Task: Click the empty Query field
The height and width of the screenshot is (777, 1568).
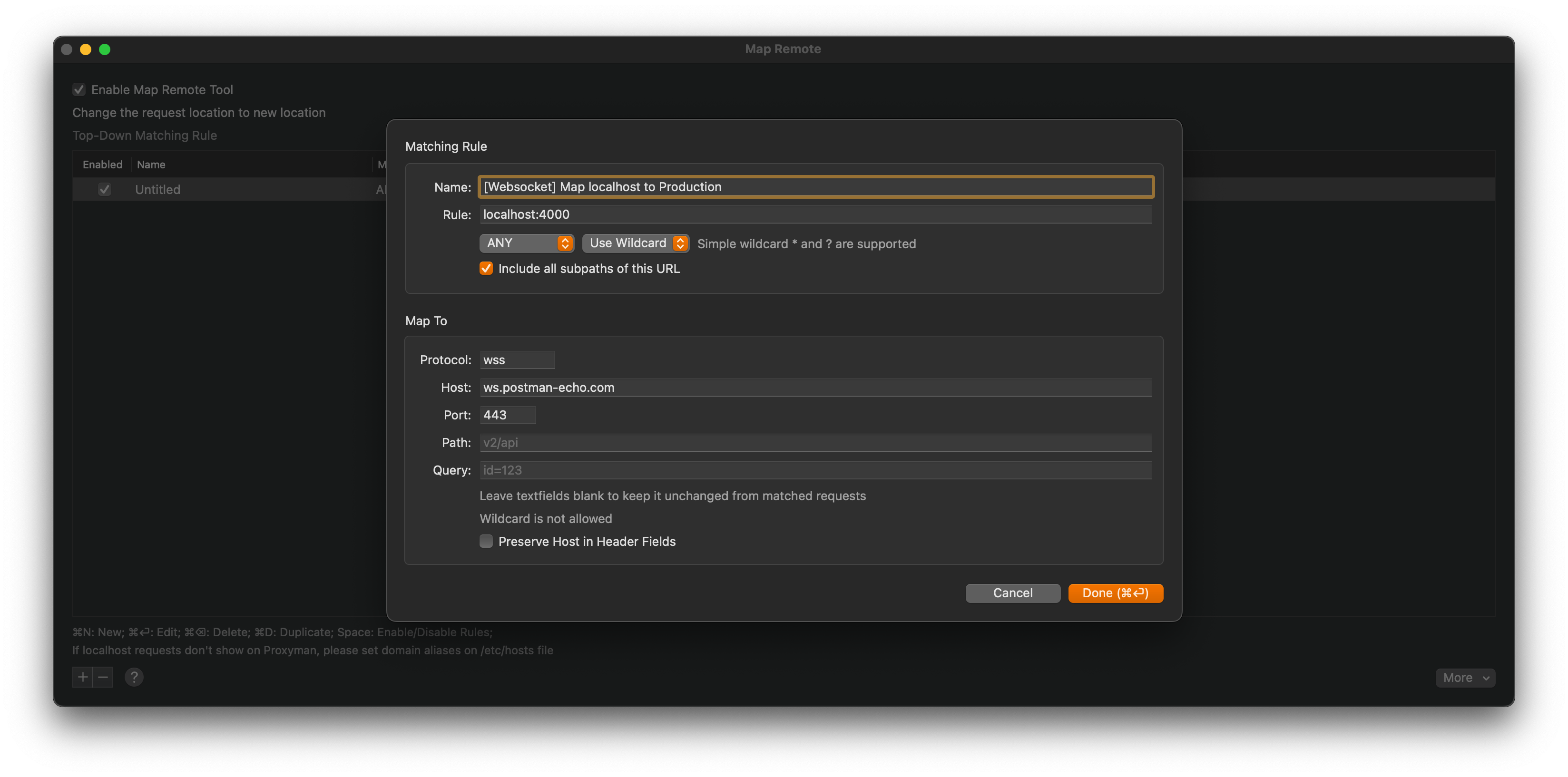Action: click(x=815, y=470)
